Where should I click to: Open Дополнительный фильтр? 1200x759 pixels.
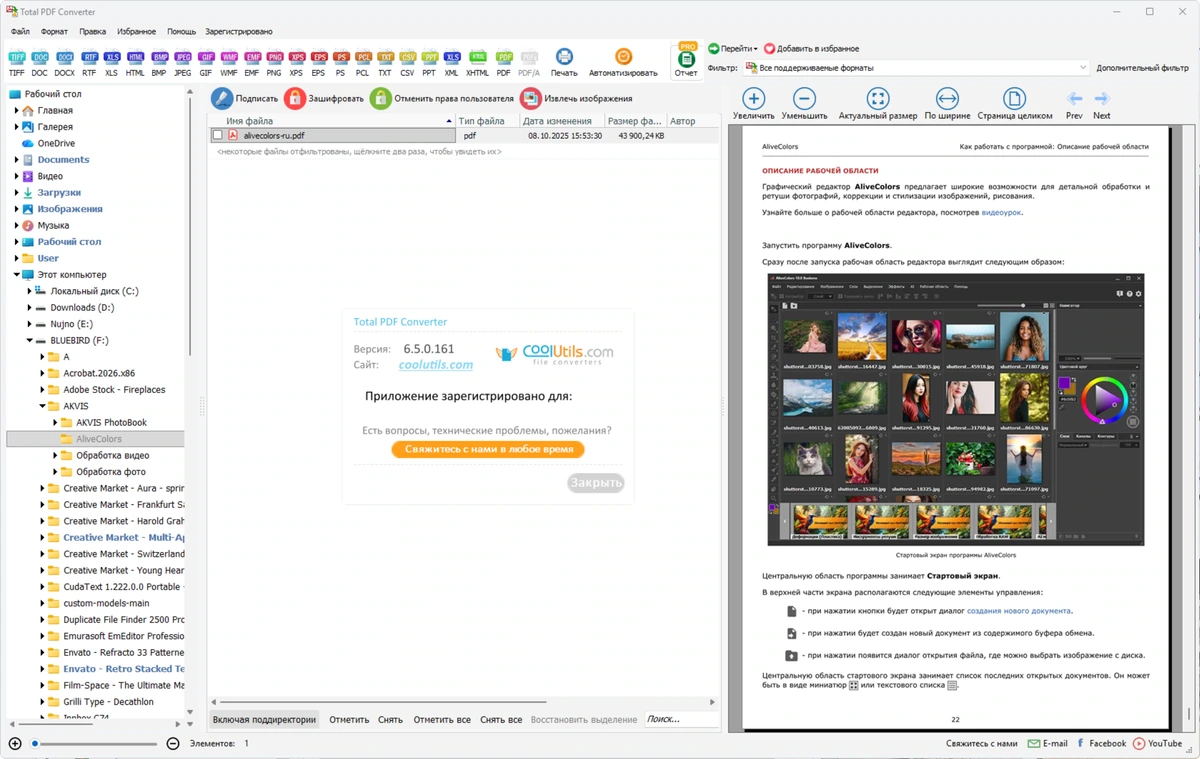[1142, 68]
